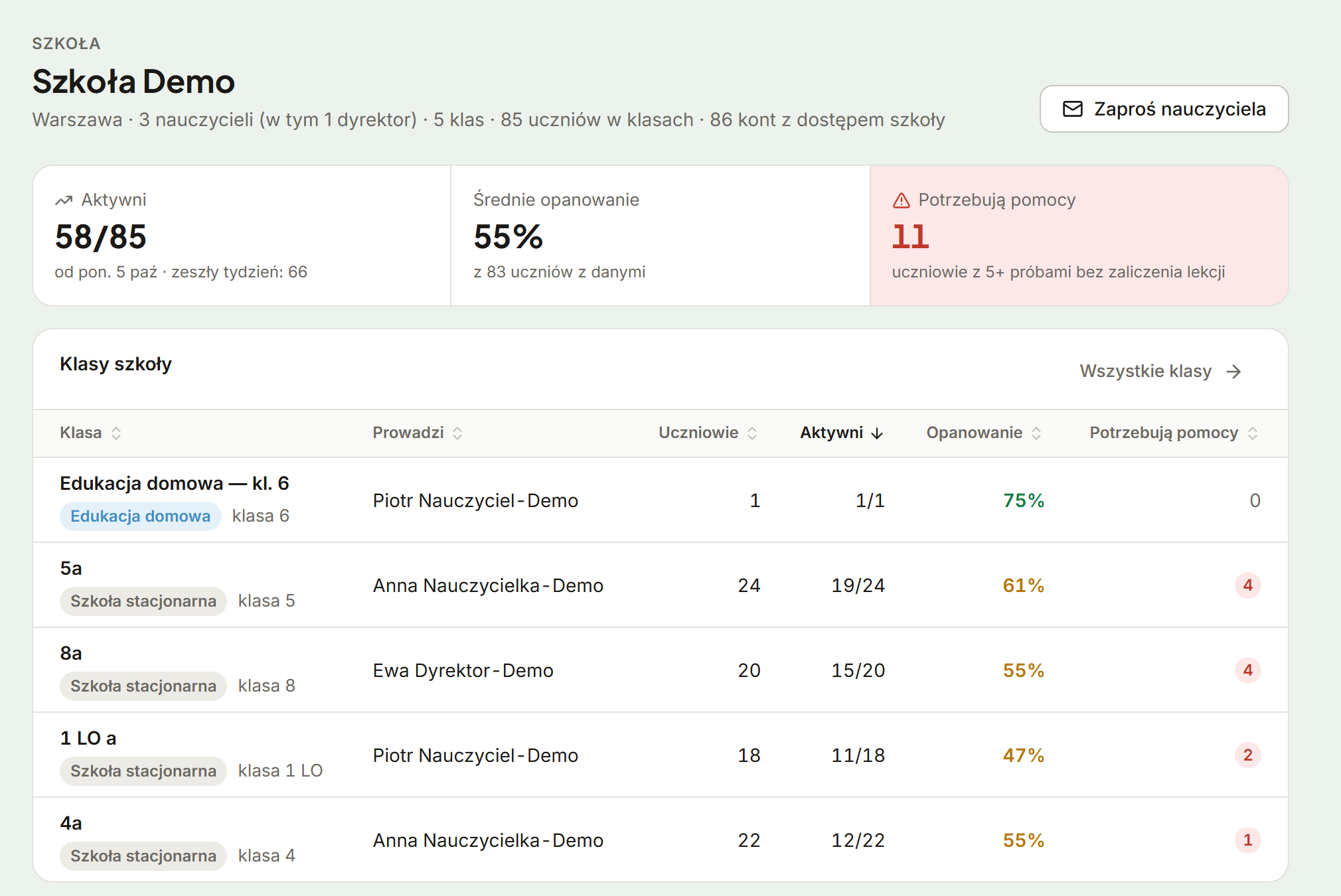This screenshot has height=896, width=1341.
Task: Sort by Prowadzi using its sort arrows
Action: point(457,433)
